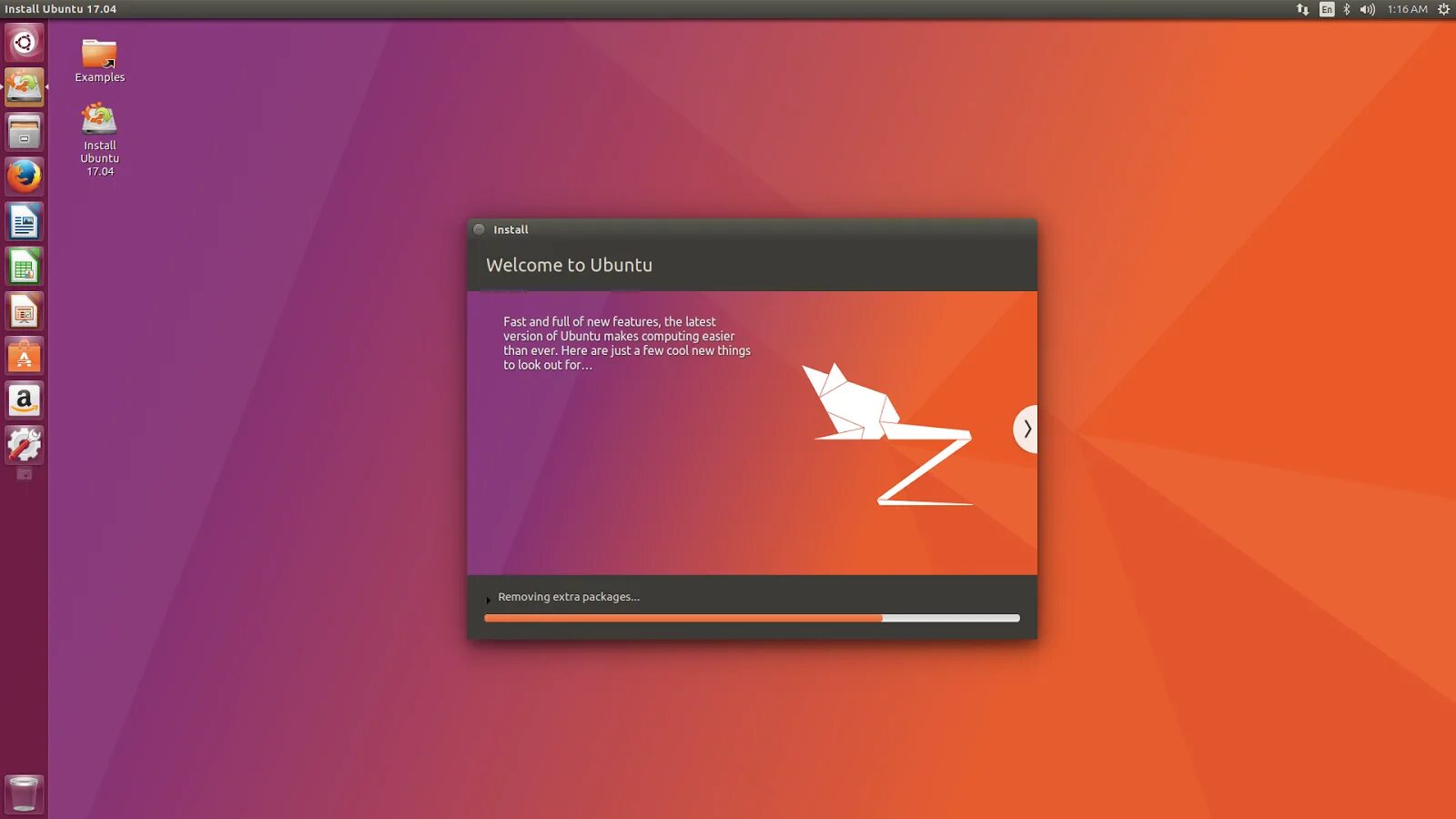Open Ubuntu Software from the launcher
The width and height of the screenshot is (1456, 819).
(x=24, y=355)
